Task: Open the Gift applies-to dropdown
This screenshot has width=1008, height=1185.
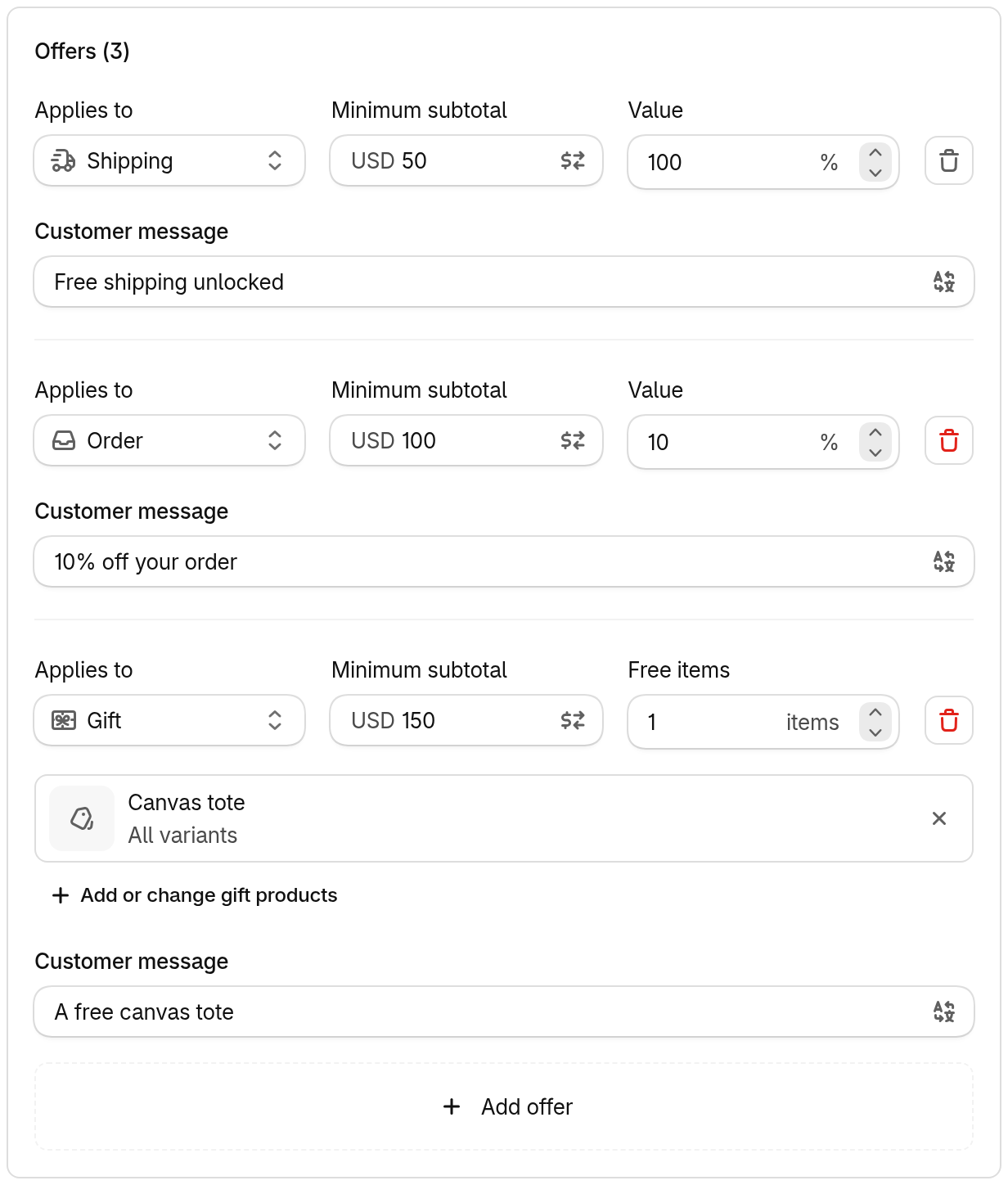Action: [169, 720]
